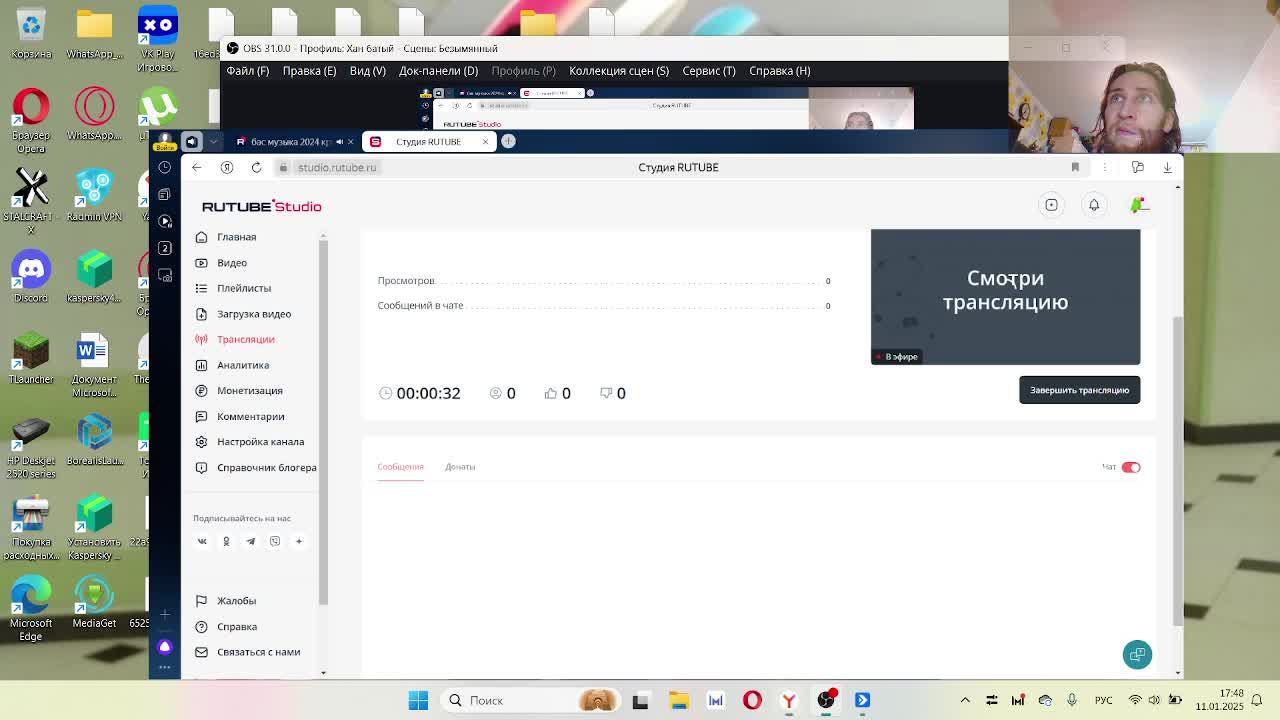This screenshot has height=720, width=1280.
Task: Open the Odnoklassniki social link icon
Action: point(226,541)
